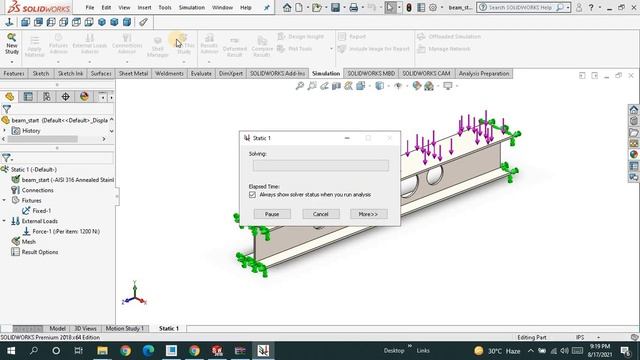Click the Solving progress bar
This screenshot has height=360, width=640.
coord(320,165)
